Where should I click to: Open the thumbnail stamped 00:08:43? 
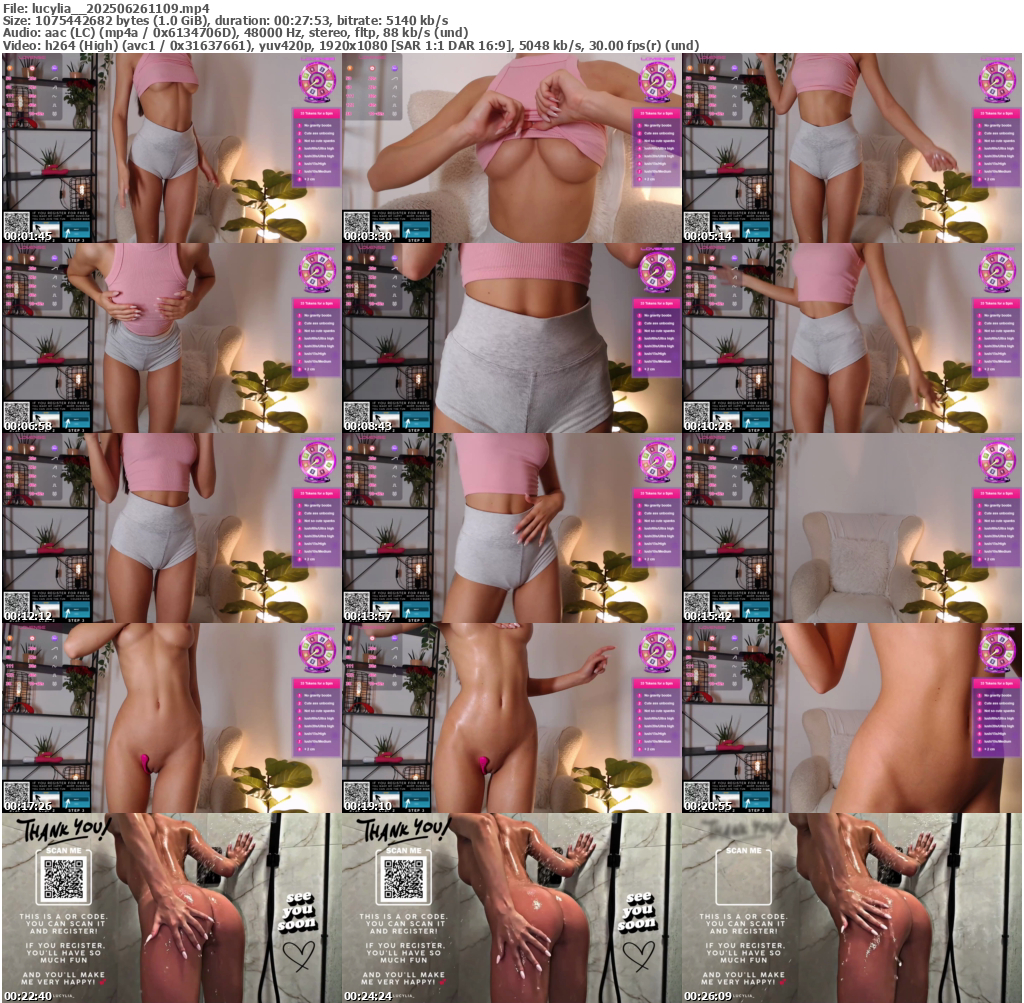pyautogui.click(x=511, y=337)
